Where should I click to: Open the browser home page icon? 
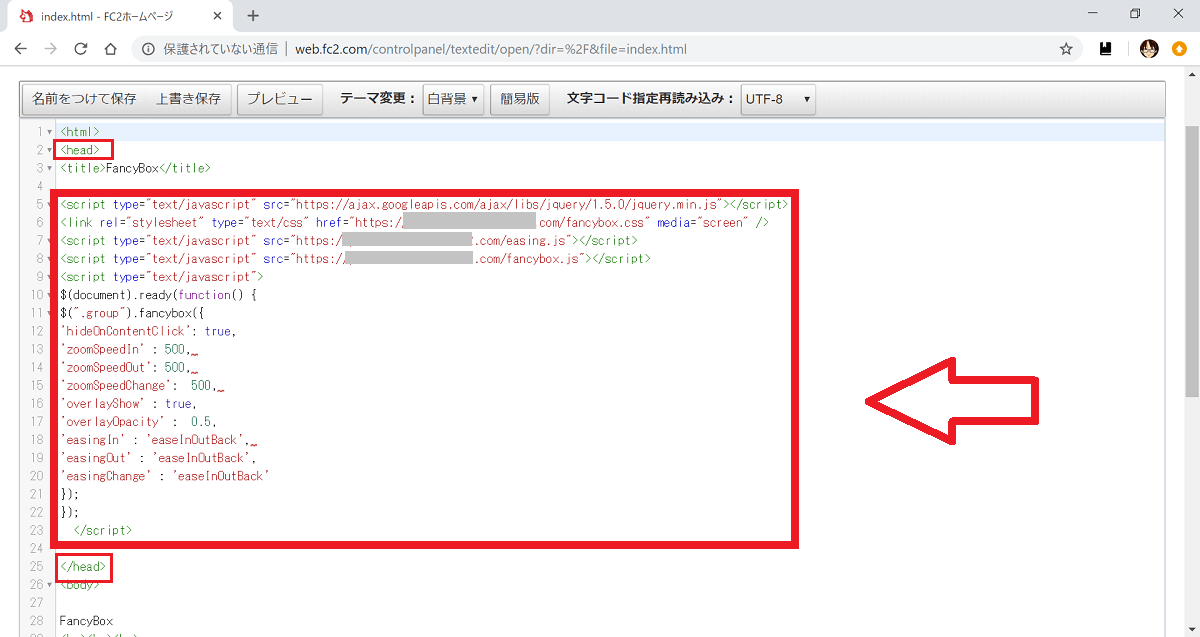[111, 48]
